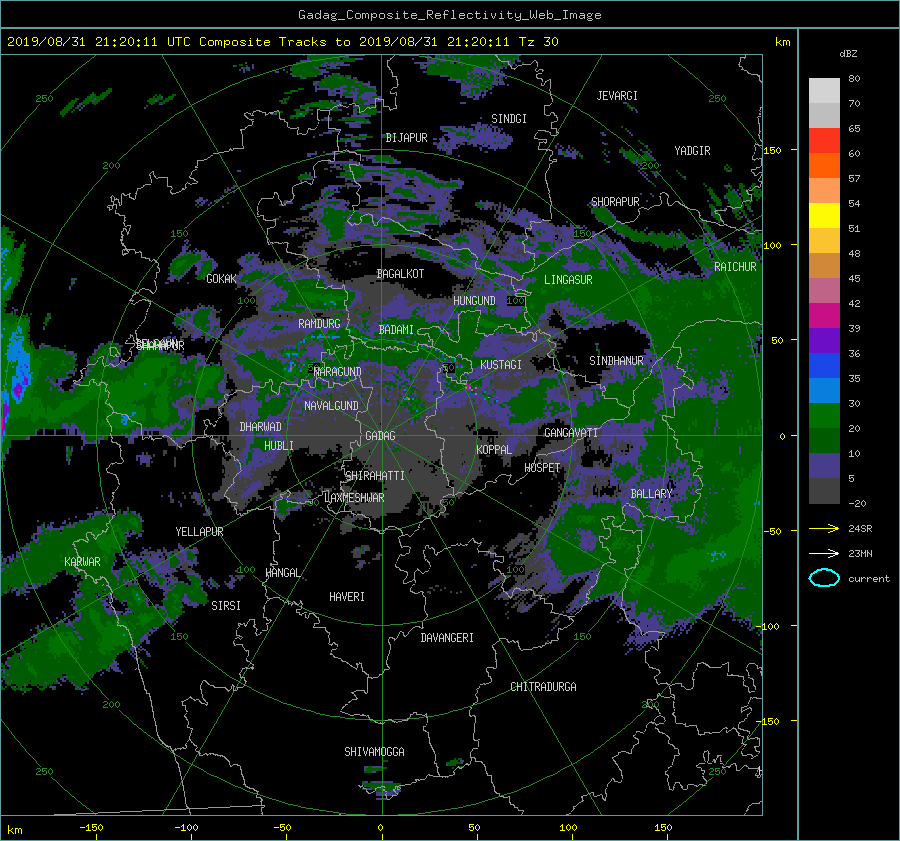This screenshot has width=900, height=841.
Task: Pick the purple swatch between 39 and 36 dBZ
Action: [824, 341]
